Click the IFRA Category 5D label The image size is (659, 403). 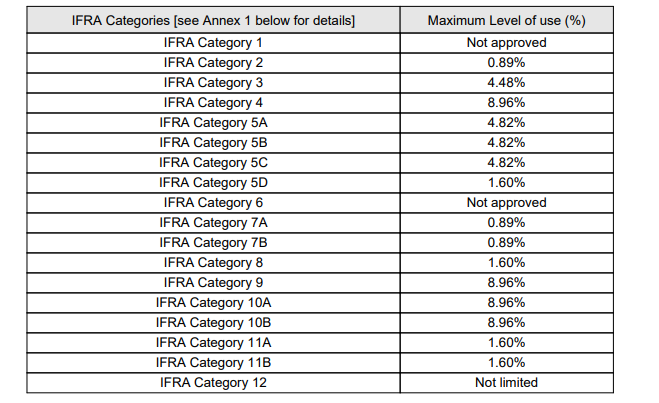coord(213,182)
